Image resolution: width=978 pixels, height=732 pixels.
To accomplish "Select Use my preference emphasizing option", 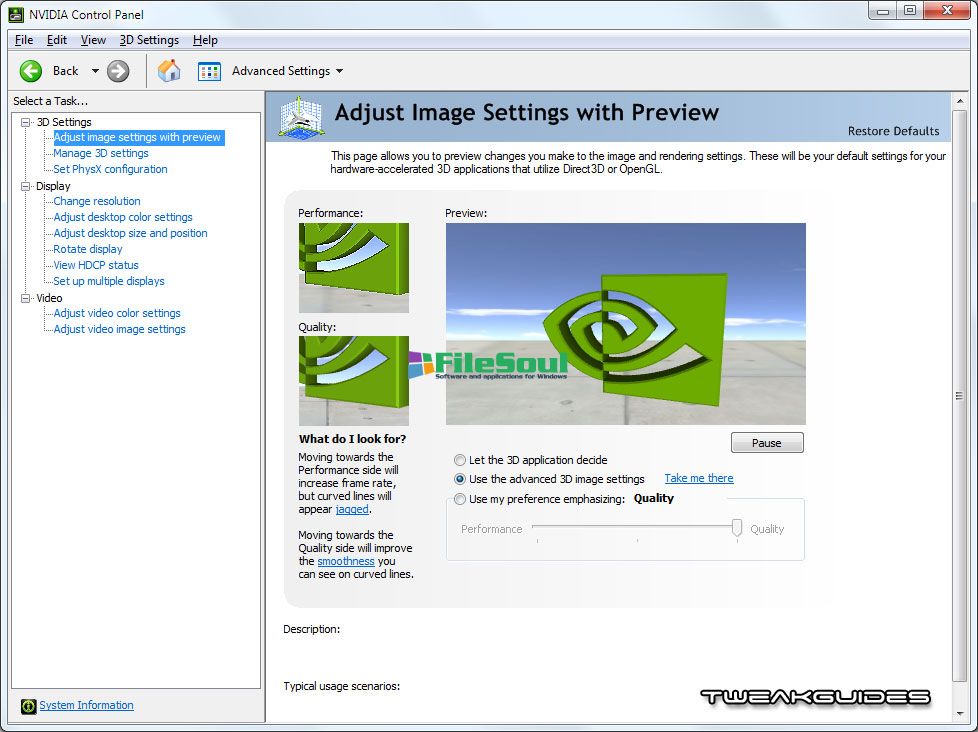I will coord(460,499).
